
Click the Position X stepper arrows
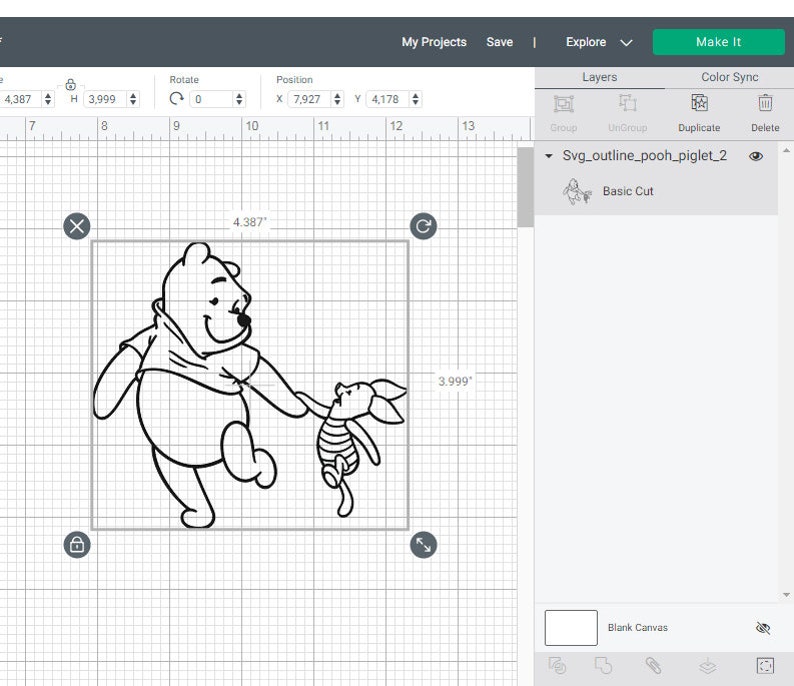(337, 99)
